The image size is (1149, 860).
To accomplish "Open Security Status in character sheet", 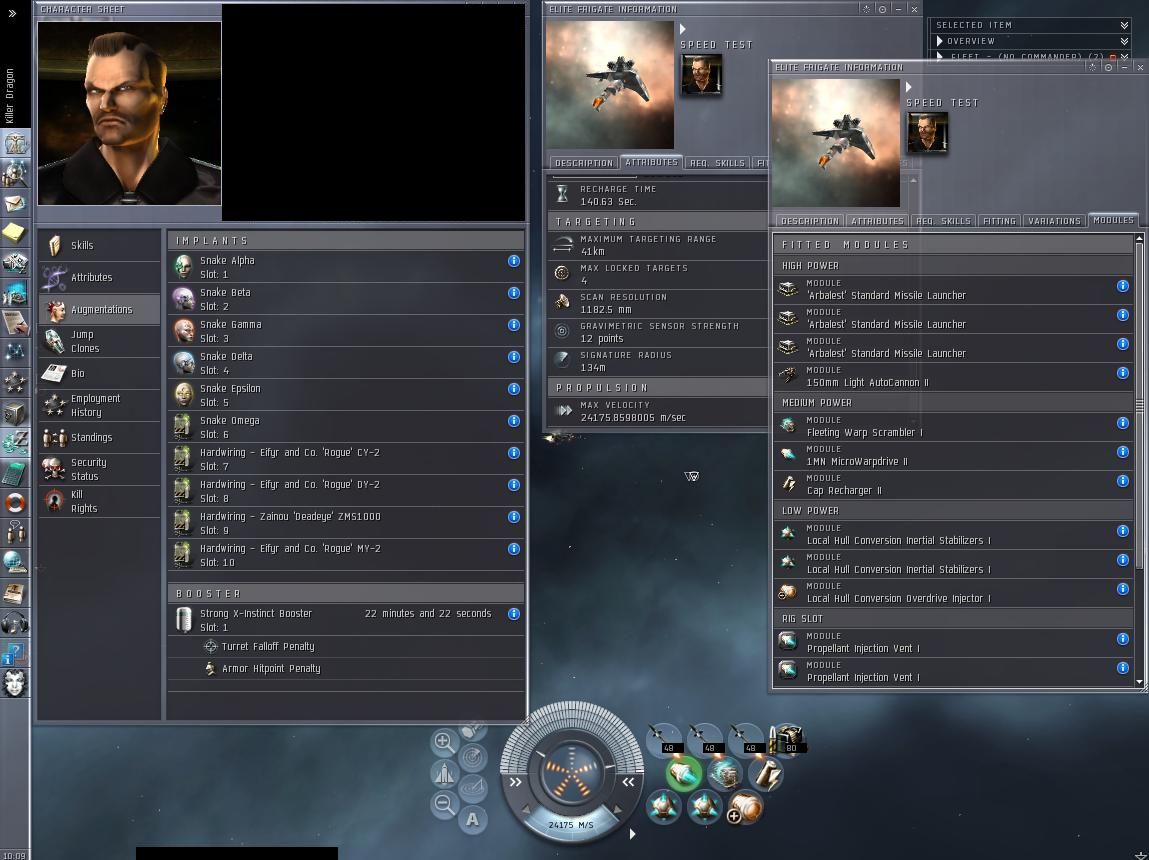I will click(x=99, y=469).
